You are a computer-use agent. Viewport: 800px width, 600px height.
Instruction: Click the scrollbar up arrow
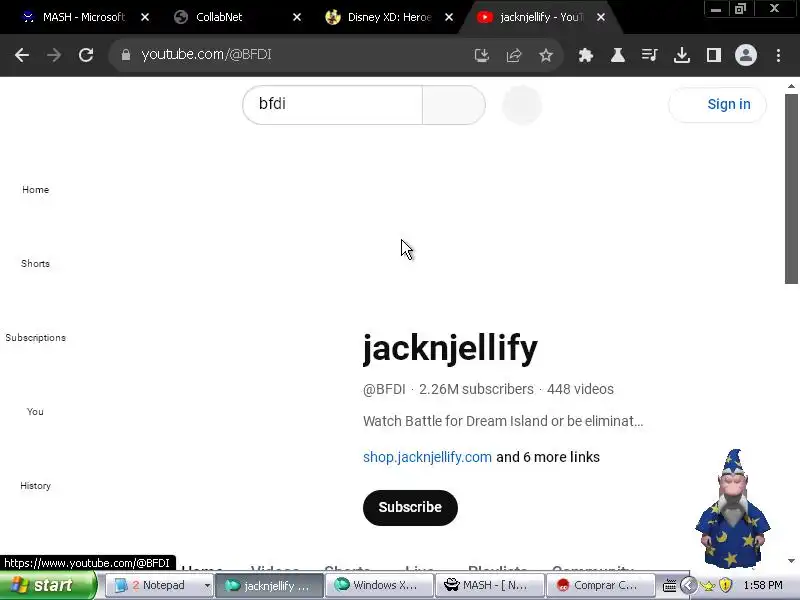[791, 86]
